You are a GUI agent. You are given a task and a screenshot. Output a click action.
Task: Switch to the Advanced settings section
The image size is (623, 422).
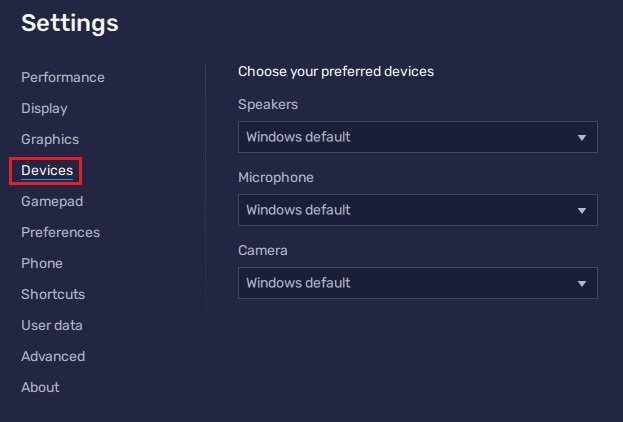pos(53,356)
